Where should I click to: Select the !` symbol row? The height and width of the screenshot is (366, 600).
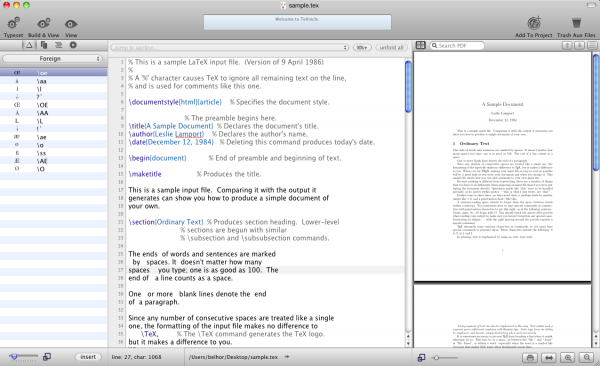coord(54,129)
